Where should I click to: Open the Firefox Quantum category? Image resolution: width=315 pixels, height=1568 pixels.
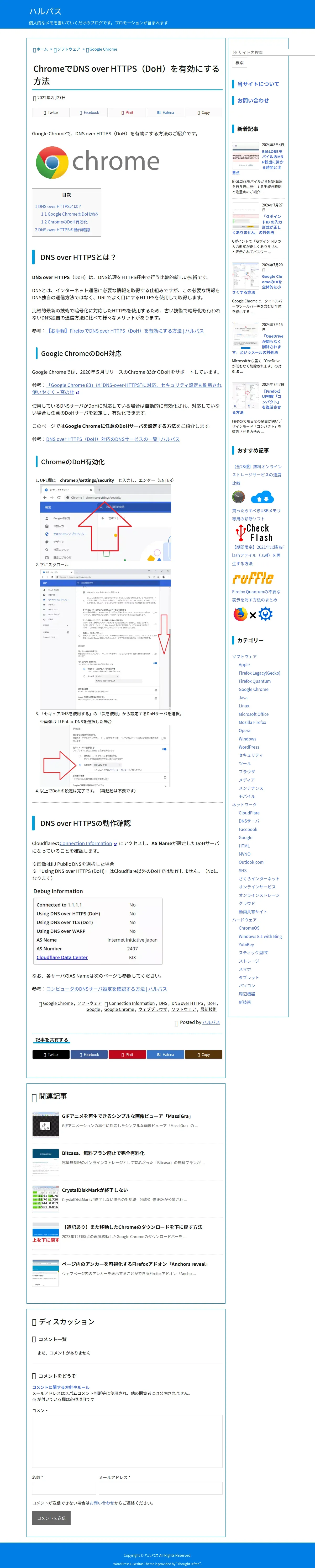[x=255, y=681]
